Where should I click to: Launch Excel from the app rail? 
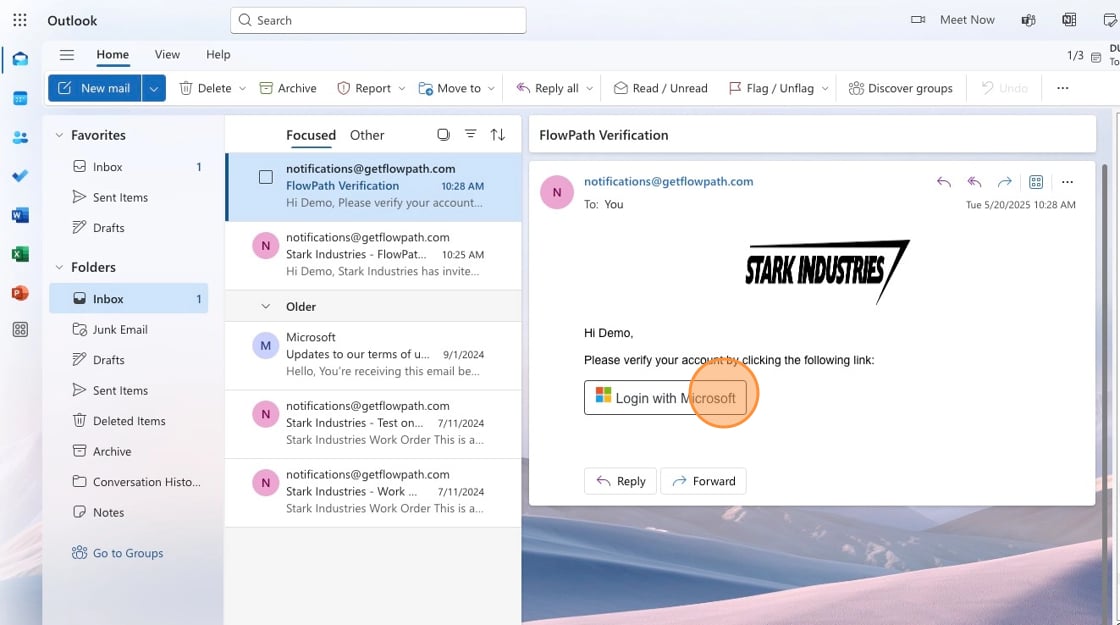pyautogui.click(x=20, y=254)
